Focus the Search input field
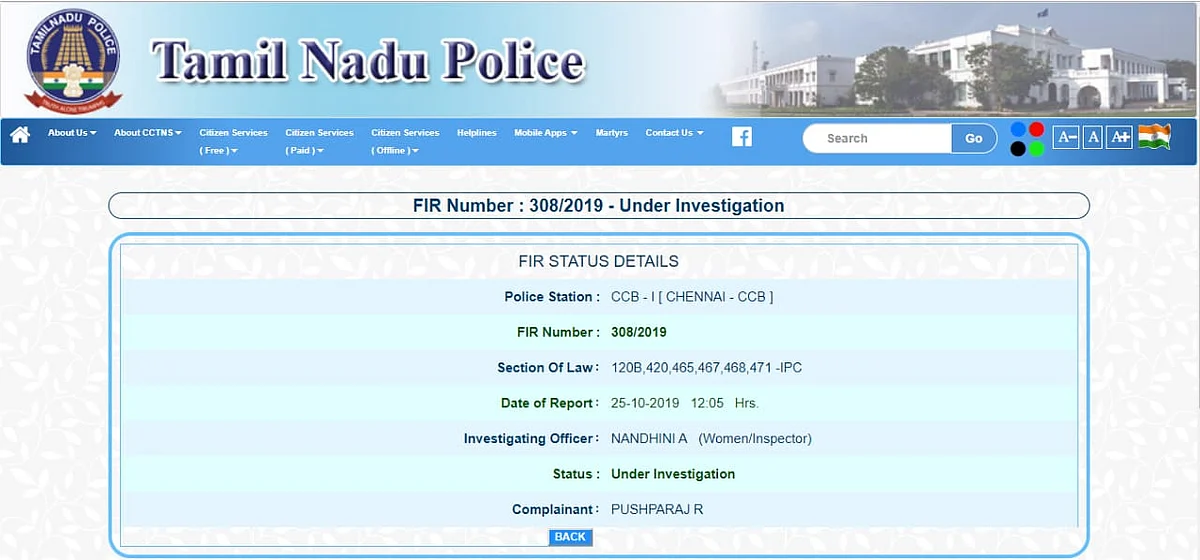Viewport: 1200px width, 560px height. [877, 139]
